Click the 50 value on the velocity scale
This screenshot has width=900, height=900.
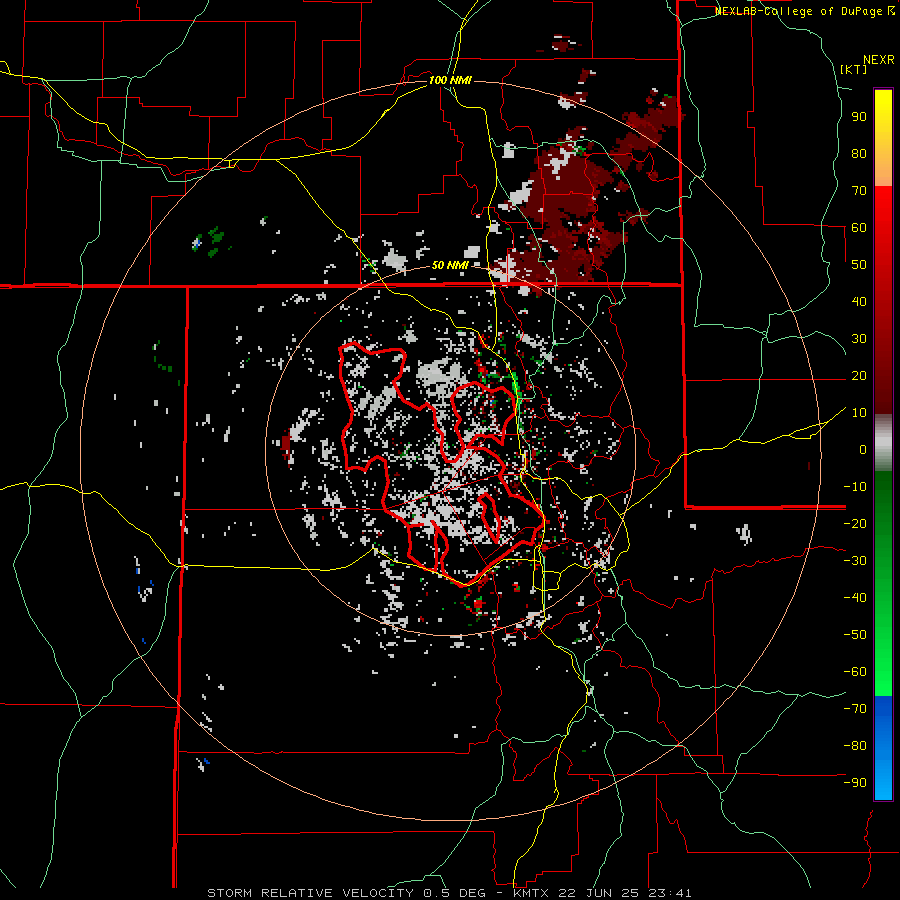click(x=859, y=265)
